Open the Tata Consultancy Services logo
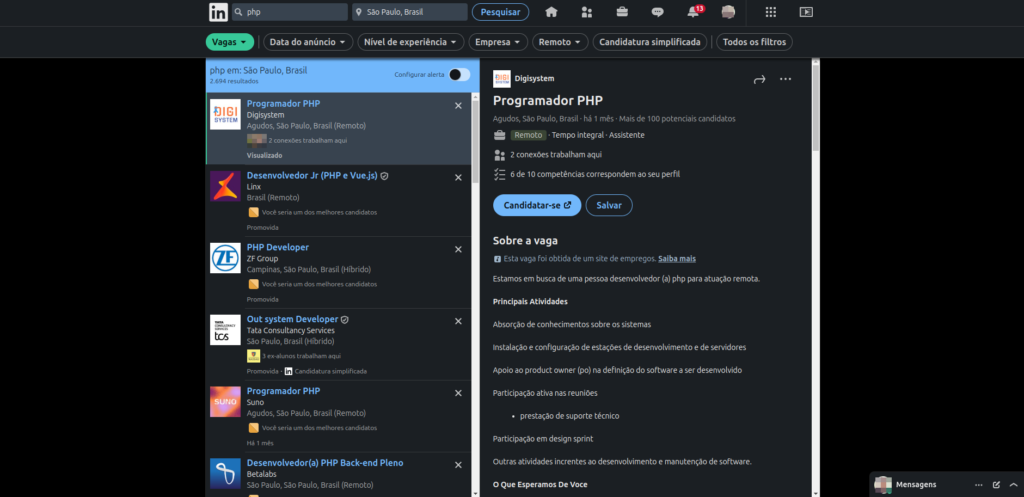 (225, 330)
